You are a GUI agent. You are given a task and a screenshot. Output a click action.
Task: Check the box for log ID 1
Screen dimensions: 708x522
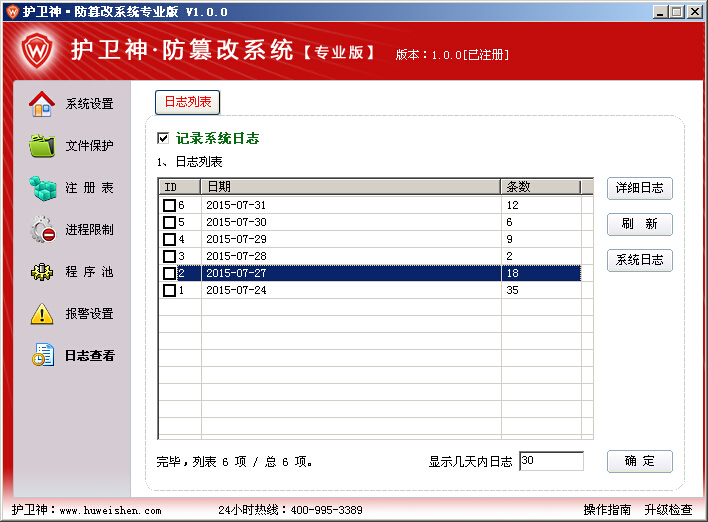[x=169, y=290]
